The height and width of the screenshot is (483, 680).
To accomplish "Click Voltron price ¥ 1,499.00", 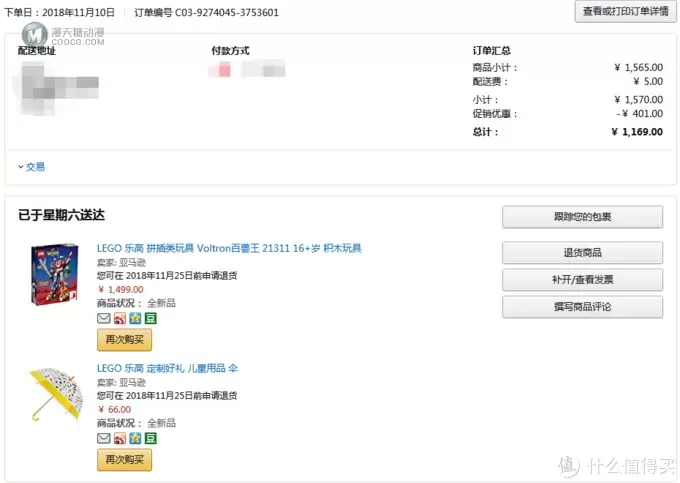I will click(121, 290).
